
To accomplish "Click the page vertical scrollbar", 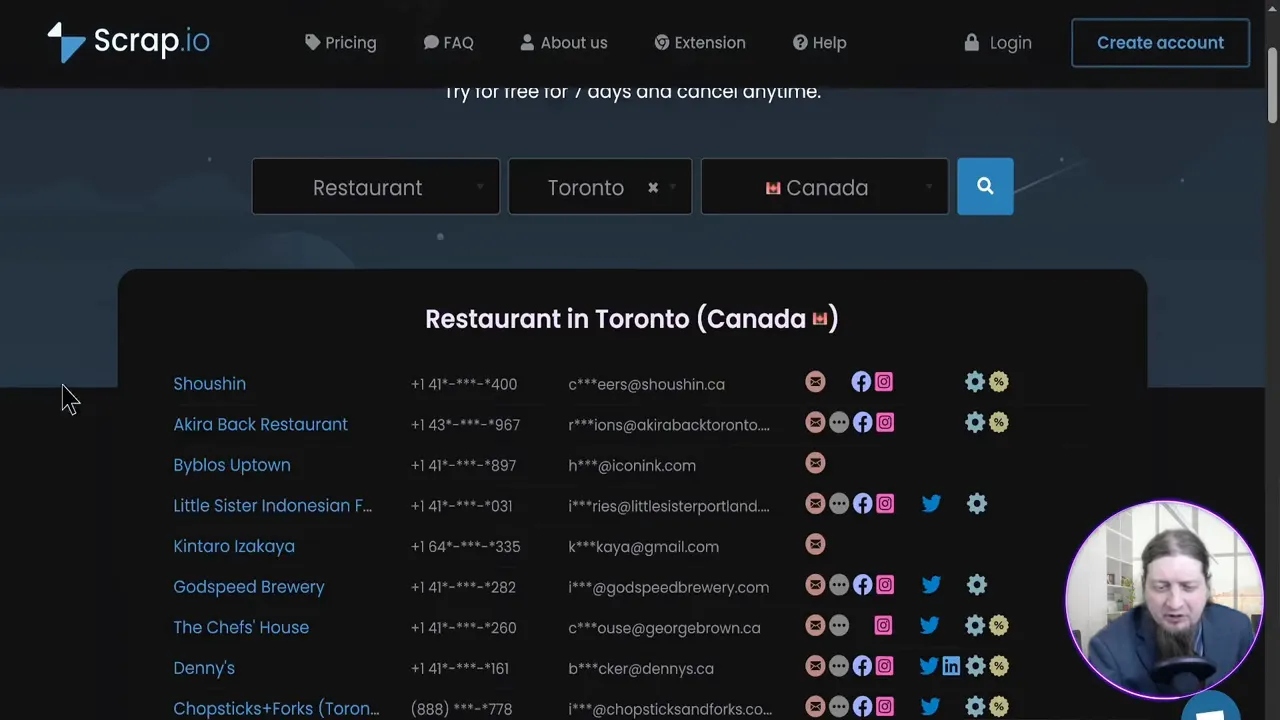I will click(1272, 85).
